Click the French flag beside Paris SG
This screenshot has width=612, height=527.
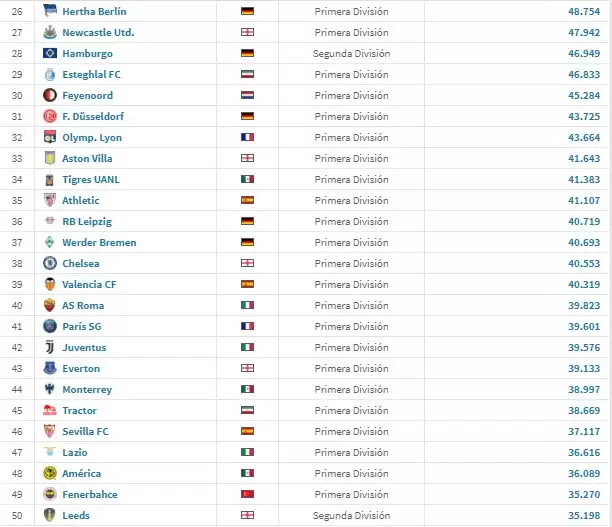(248, 326)
